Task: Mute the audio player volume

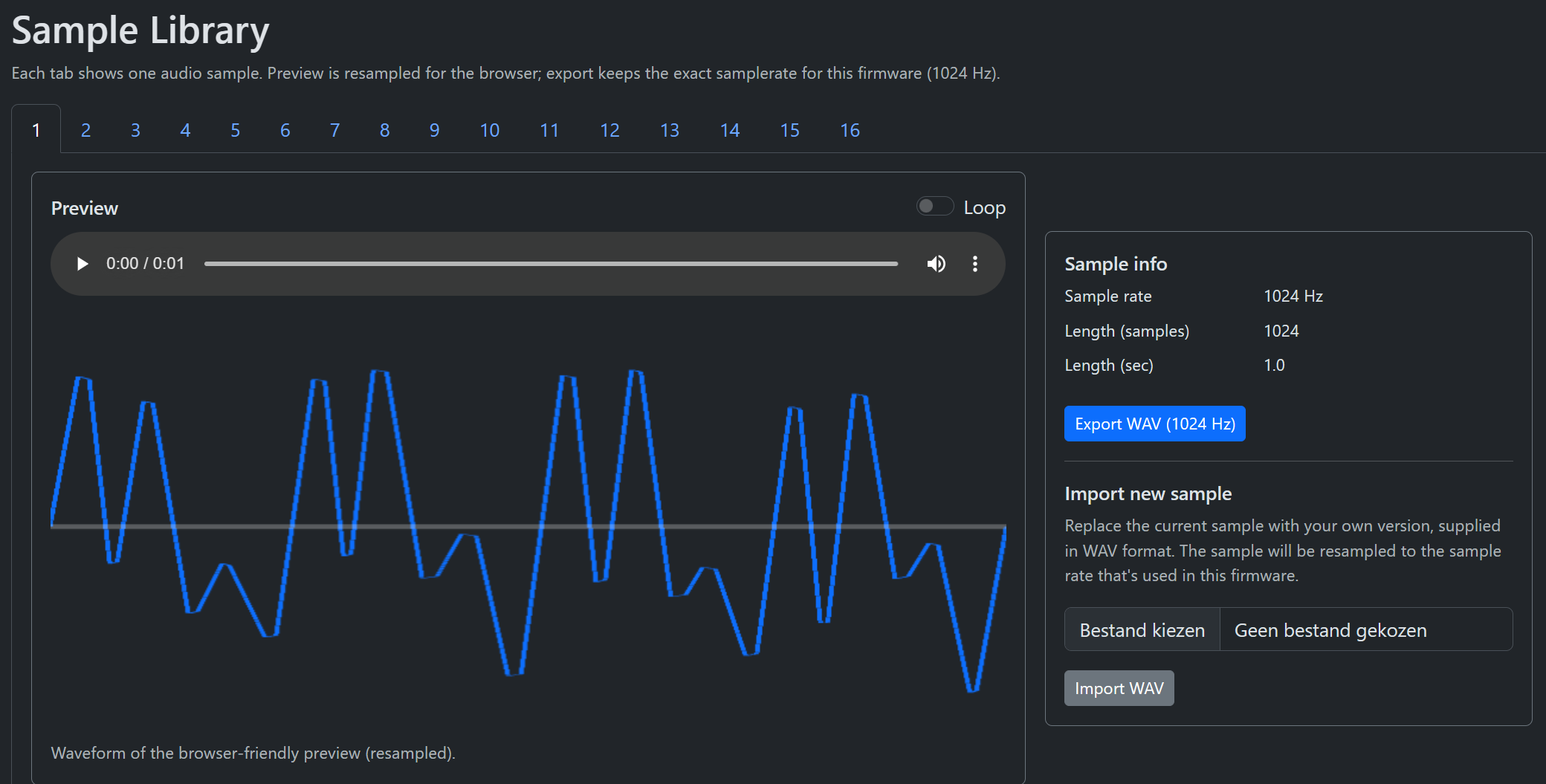Action: (936, 264)
